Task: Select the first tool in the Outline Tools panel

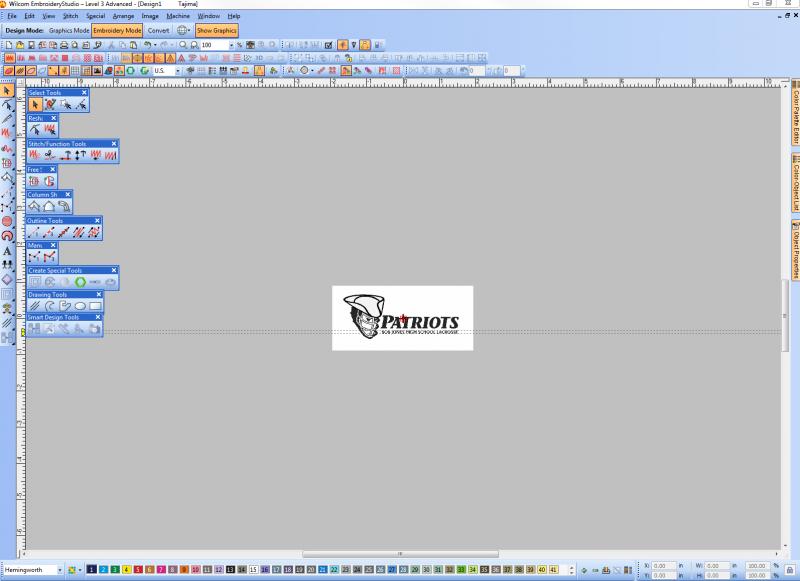Action: pos(34,233)
